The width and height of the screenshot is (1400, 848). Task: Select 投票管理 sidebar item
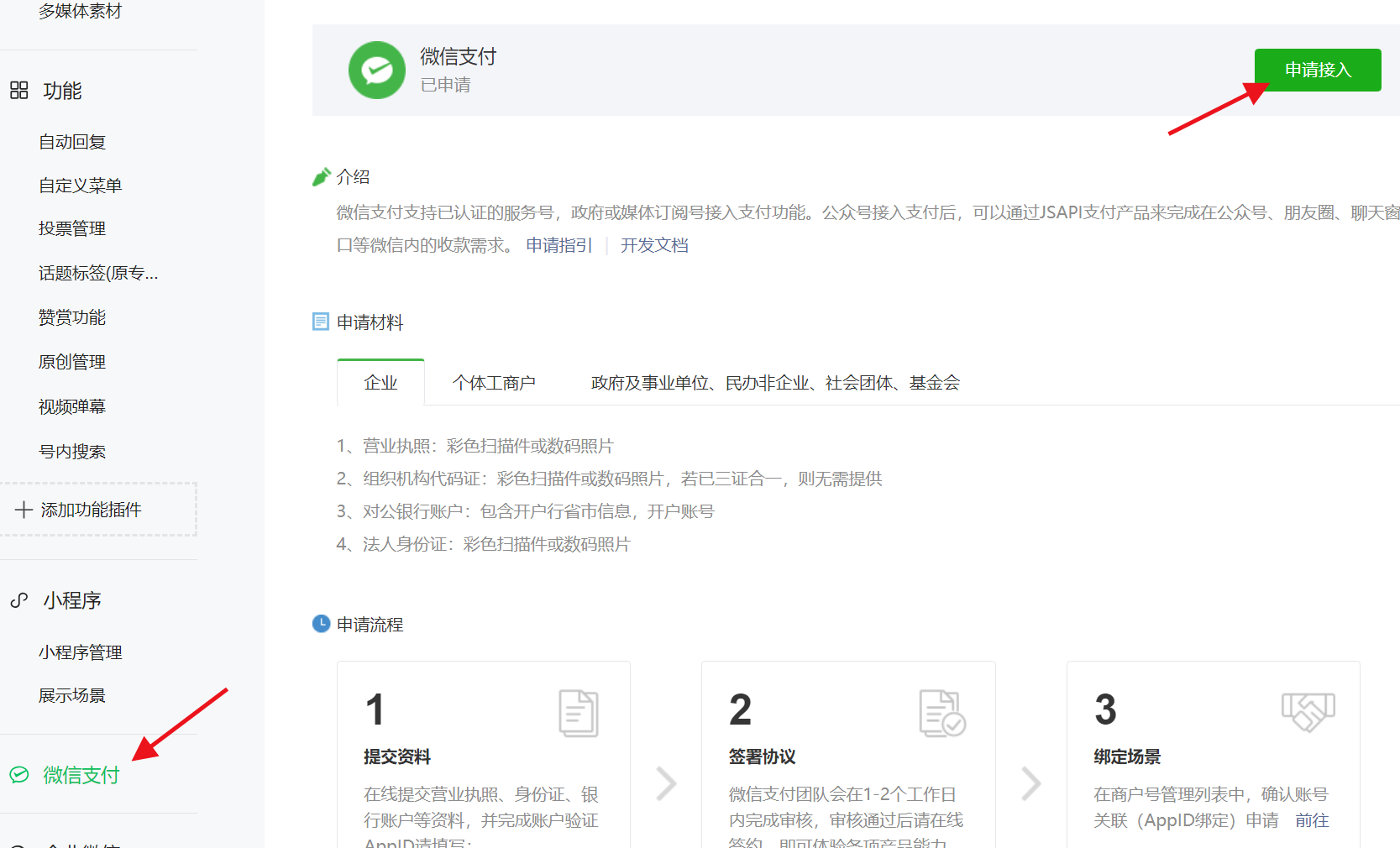click(72, 228)
